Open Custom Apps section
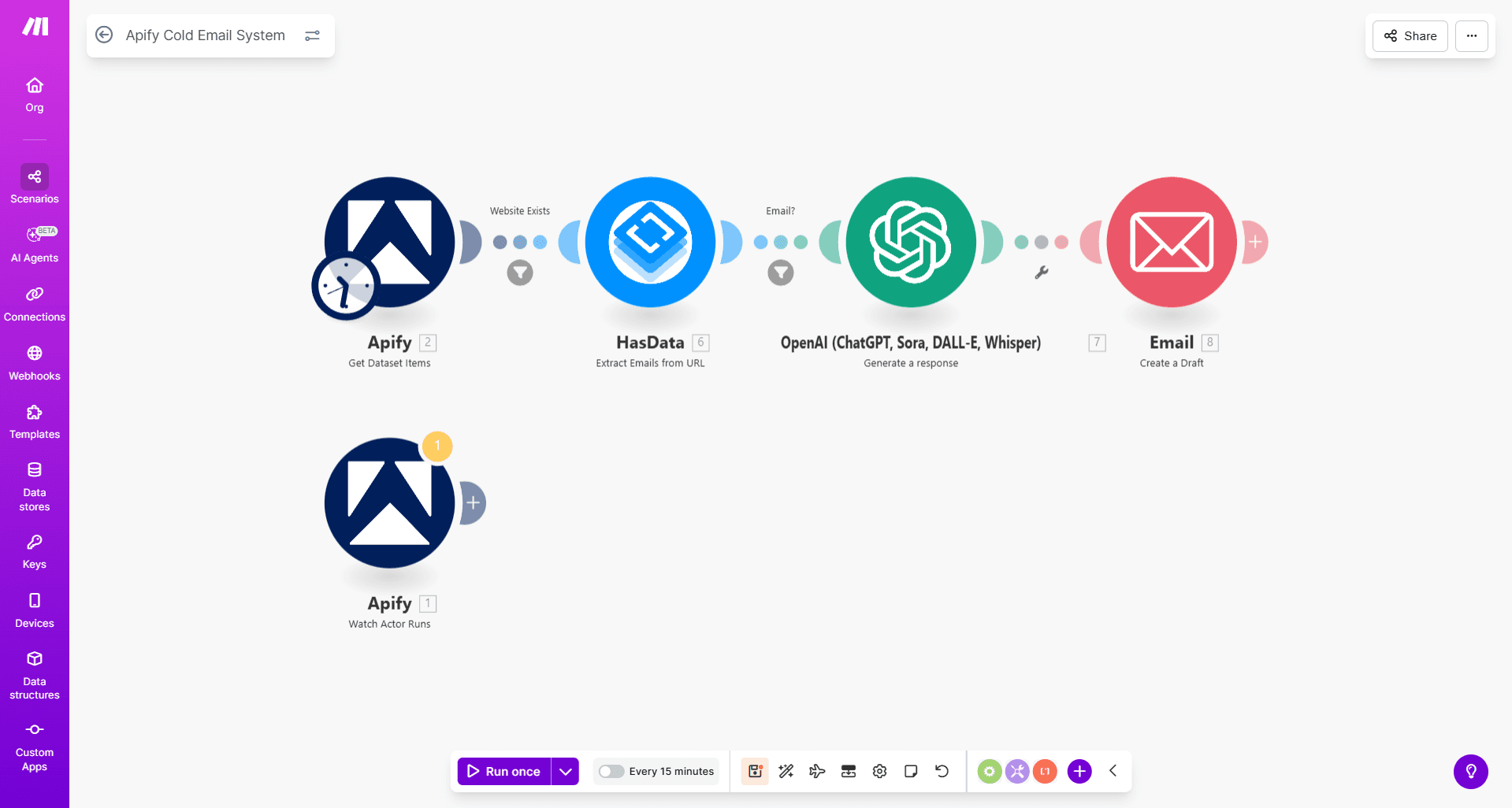The image size is (1512, 808). tap(35, 747)
